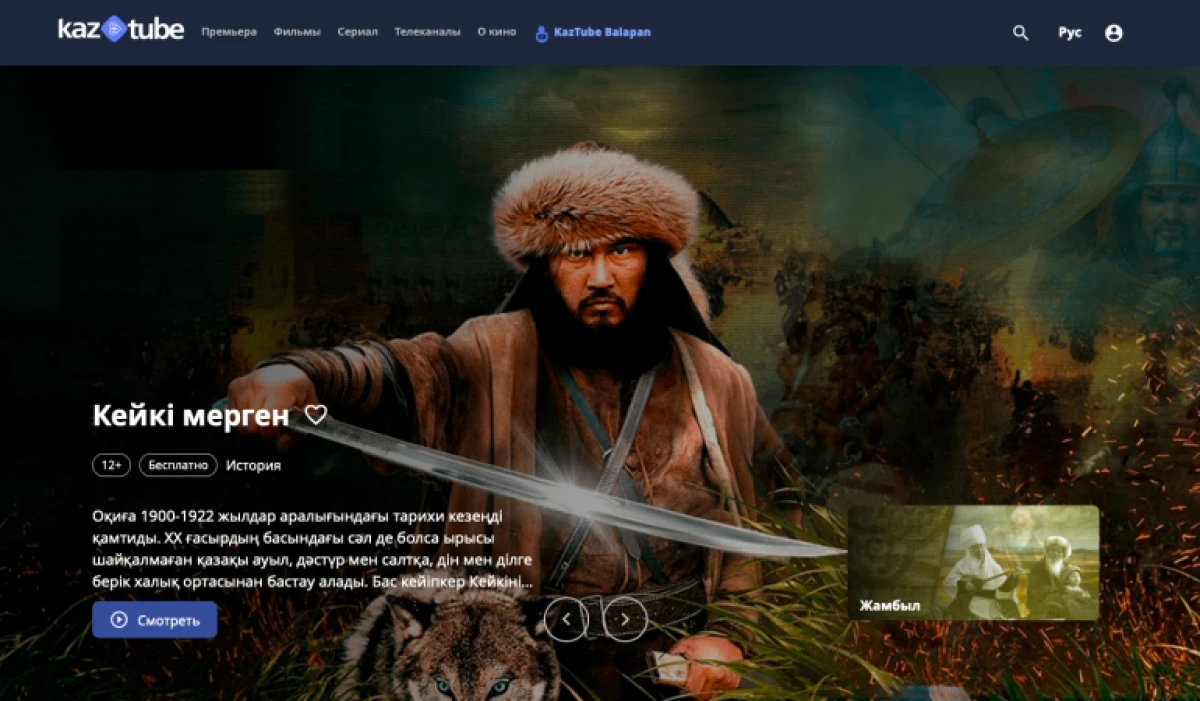Image resolution: width=1200 pixels, height=701 pixels.
Task: Click the Бесплатно badge
Action: click(179, 465)
